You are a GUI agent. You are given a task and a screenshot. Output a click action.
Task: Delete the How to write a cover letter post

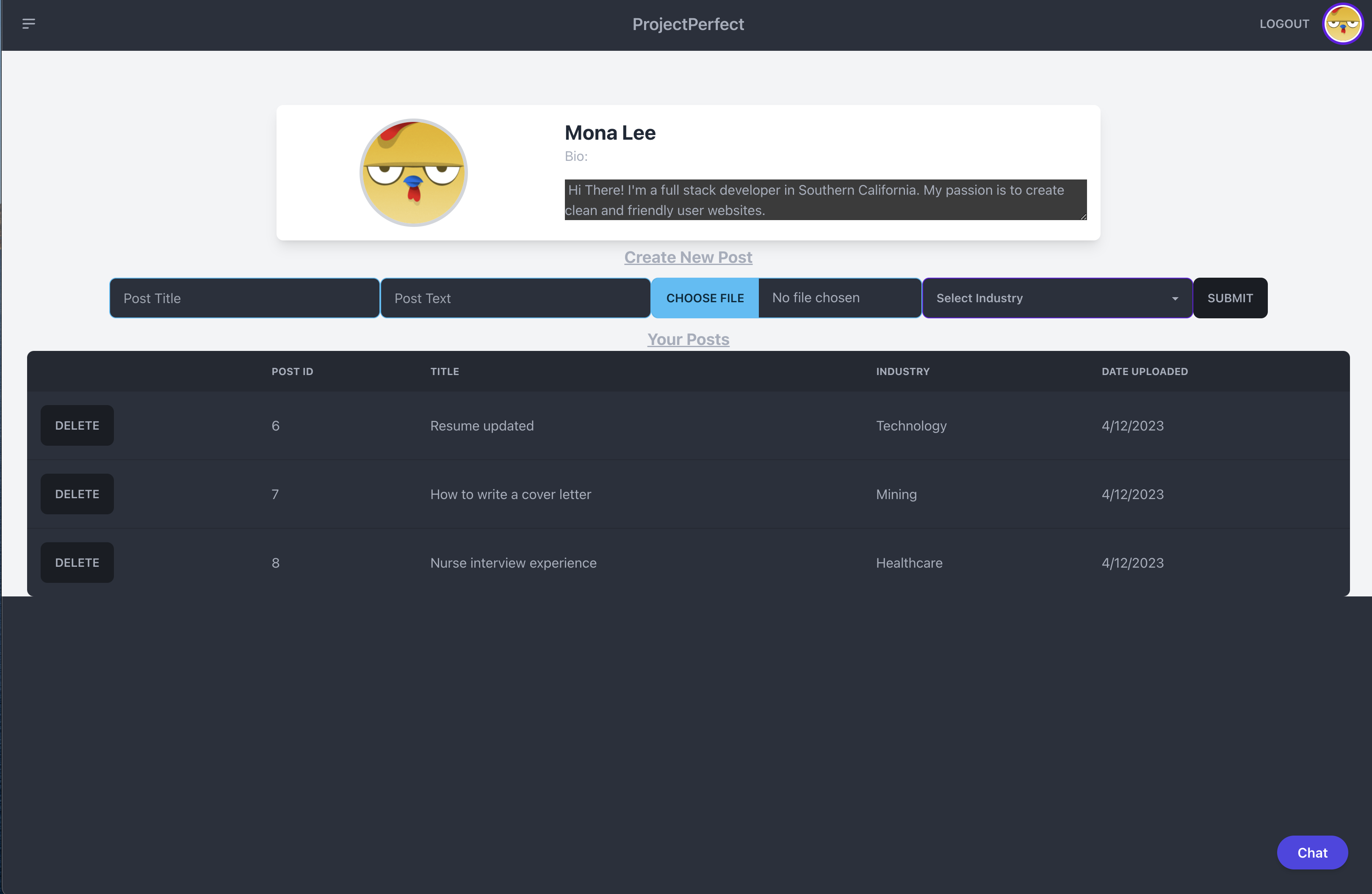77,494
